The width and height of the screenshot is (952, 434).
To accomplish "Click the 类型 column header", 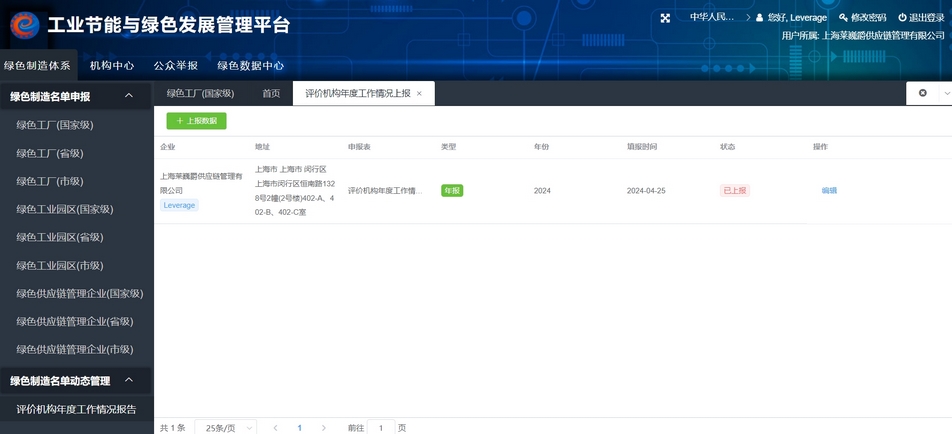I will (449, 147).
